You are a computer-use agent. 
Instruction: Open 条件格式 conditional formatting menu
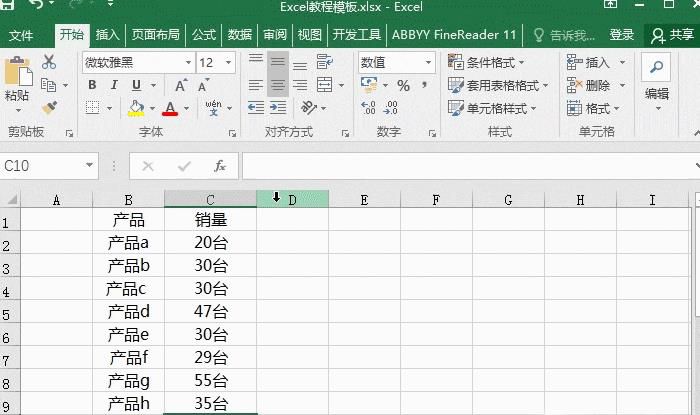tap(486, 62)
